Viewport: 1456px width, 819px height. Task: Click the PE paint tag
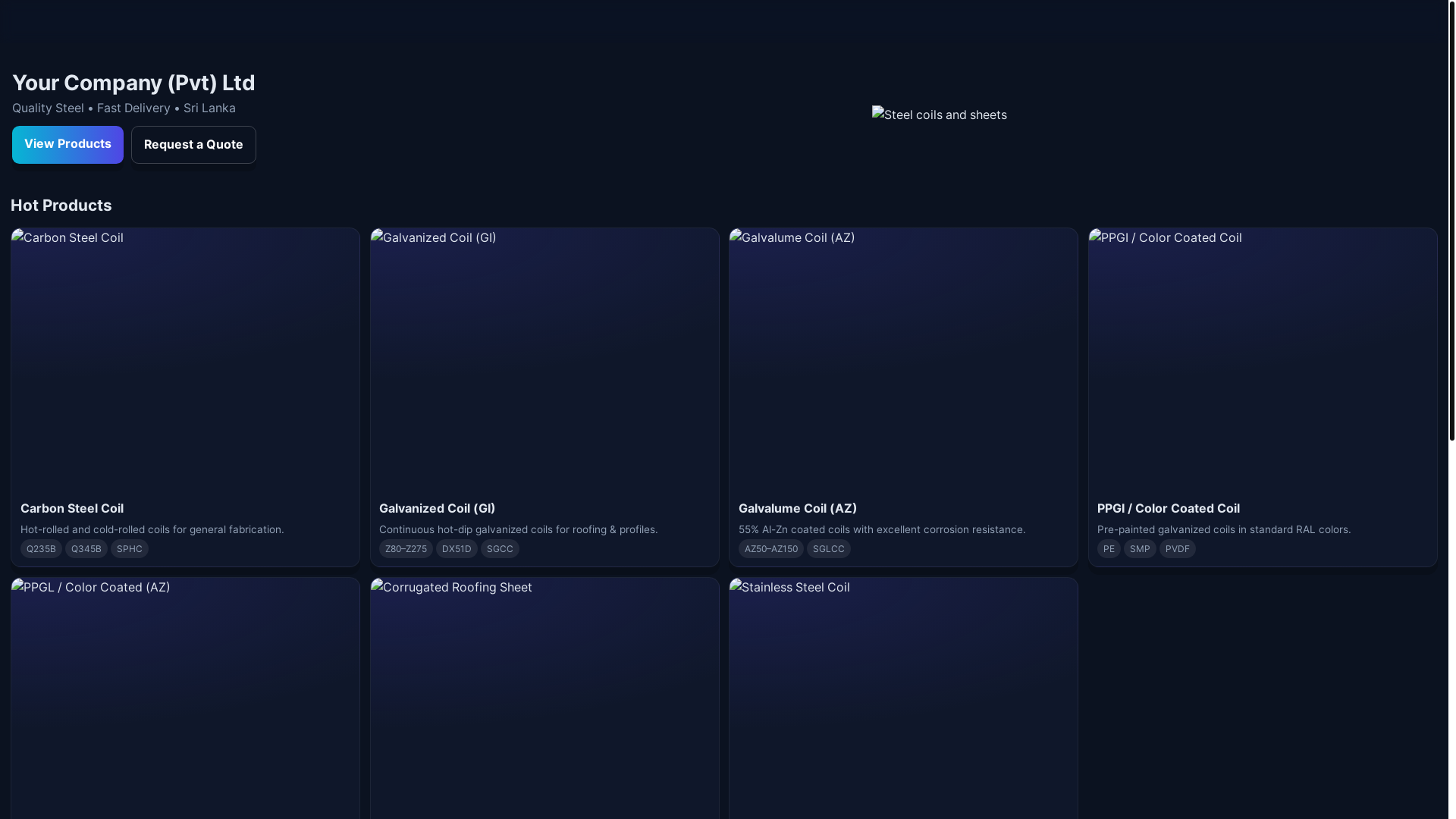point(1109,549)
